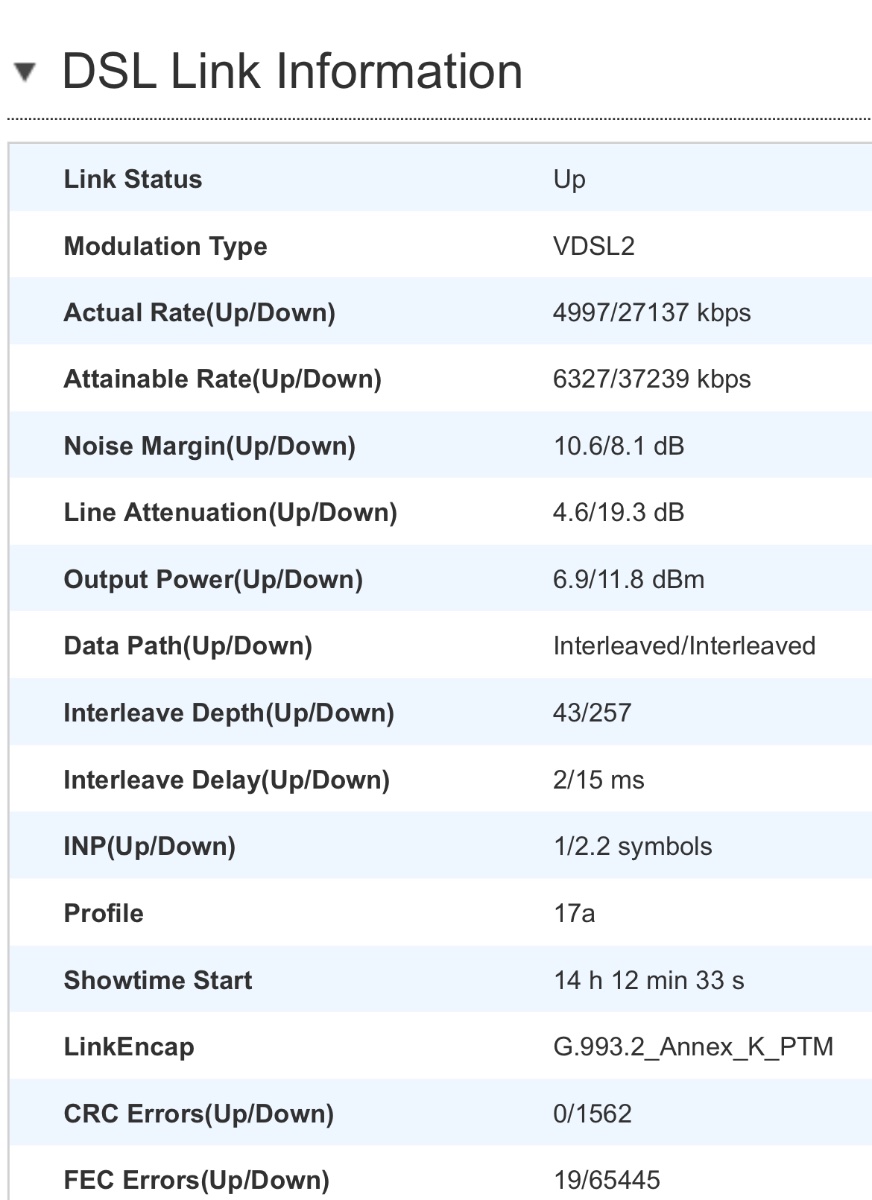Click the DSL Link Information heading
Viewport: 872px width, 1200px height.
[292, 72]
